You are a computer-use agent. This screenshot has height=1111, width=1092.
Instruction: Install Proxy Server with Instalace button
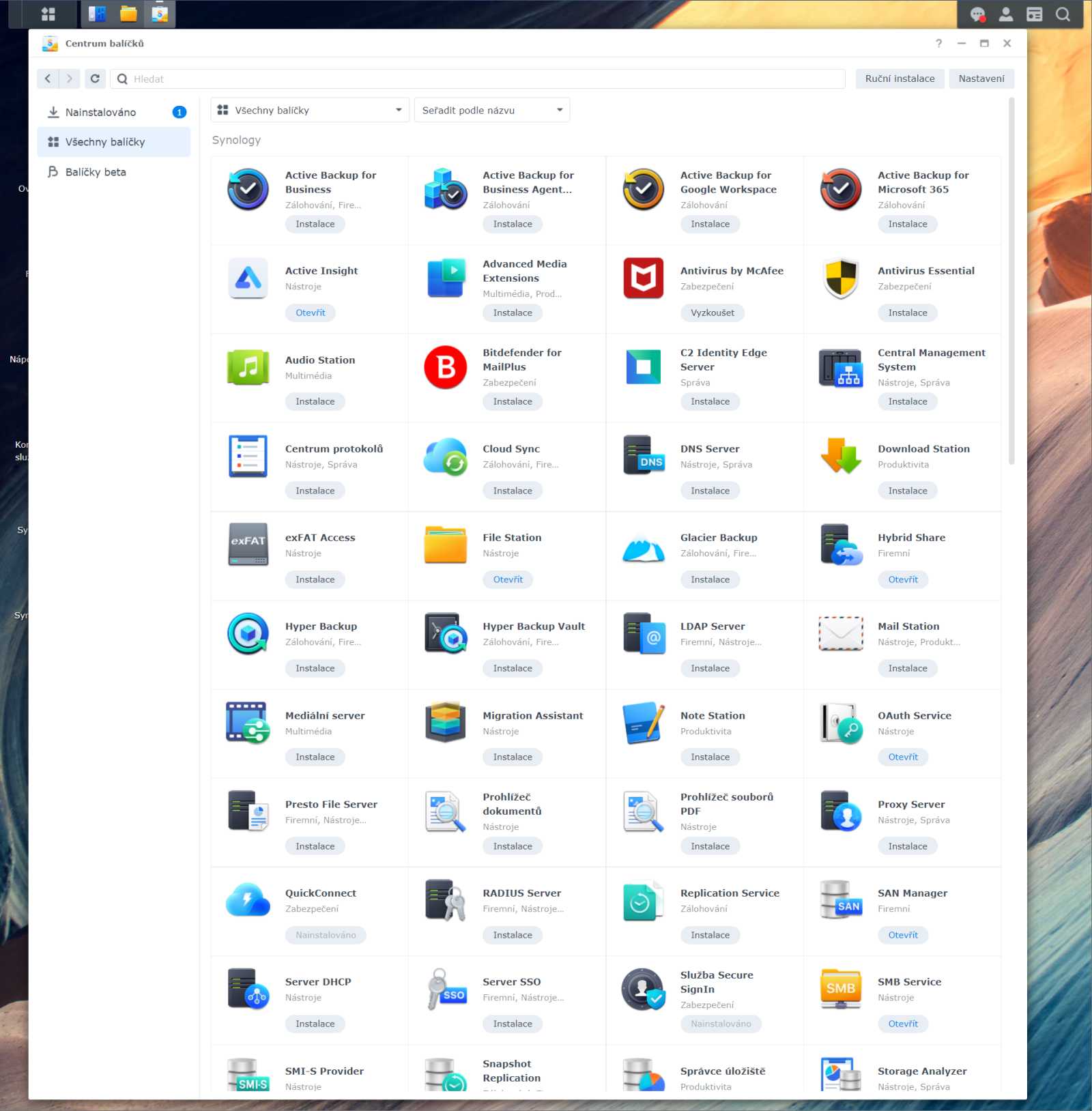point(908,846)
